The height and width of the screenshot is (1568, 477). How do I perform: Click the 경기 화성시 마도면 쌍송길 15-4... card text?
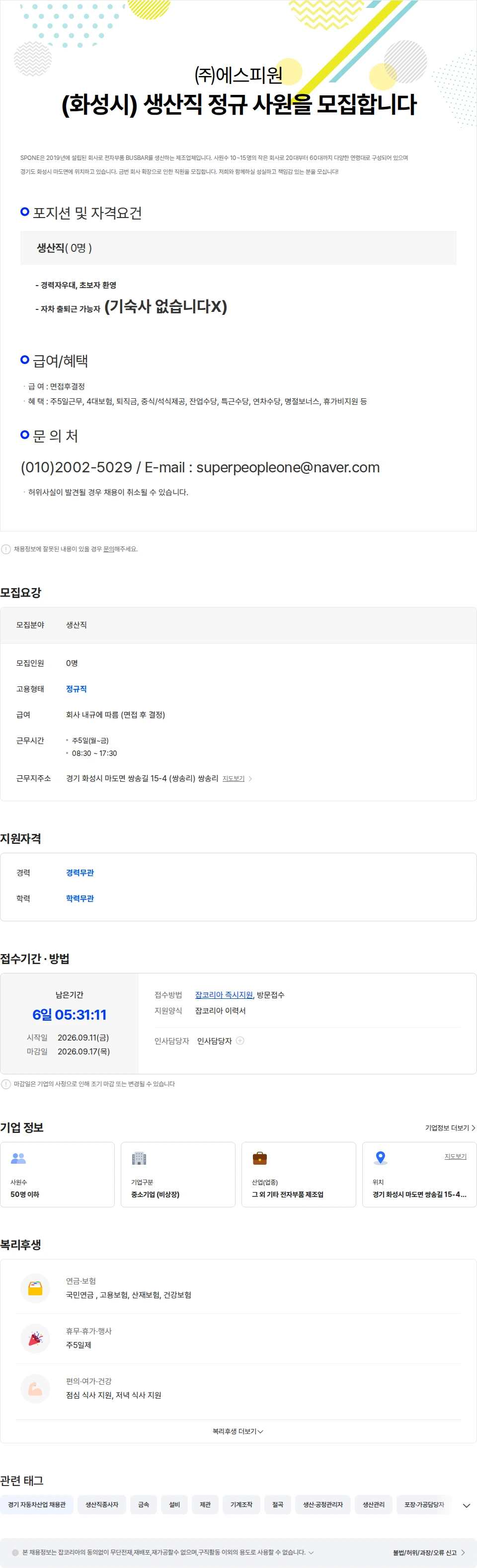[419, 1195]
